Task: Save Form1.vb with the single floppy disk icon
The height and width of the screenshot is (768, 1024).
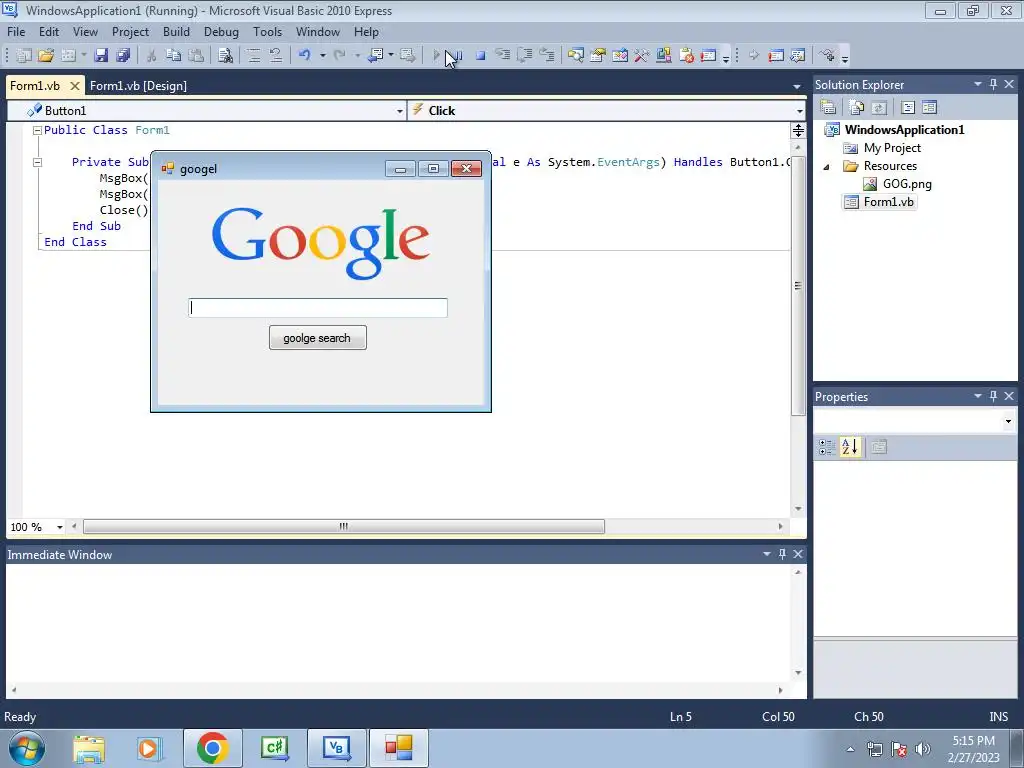Action: [101, 56]
